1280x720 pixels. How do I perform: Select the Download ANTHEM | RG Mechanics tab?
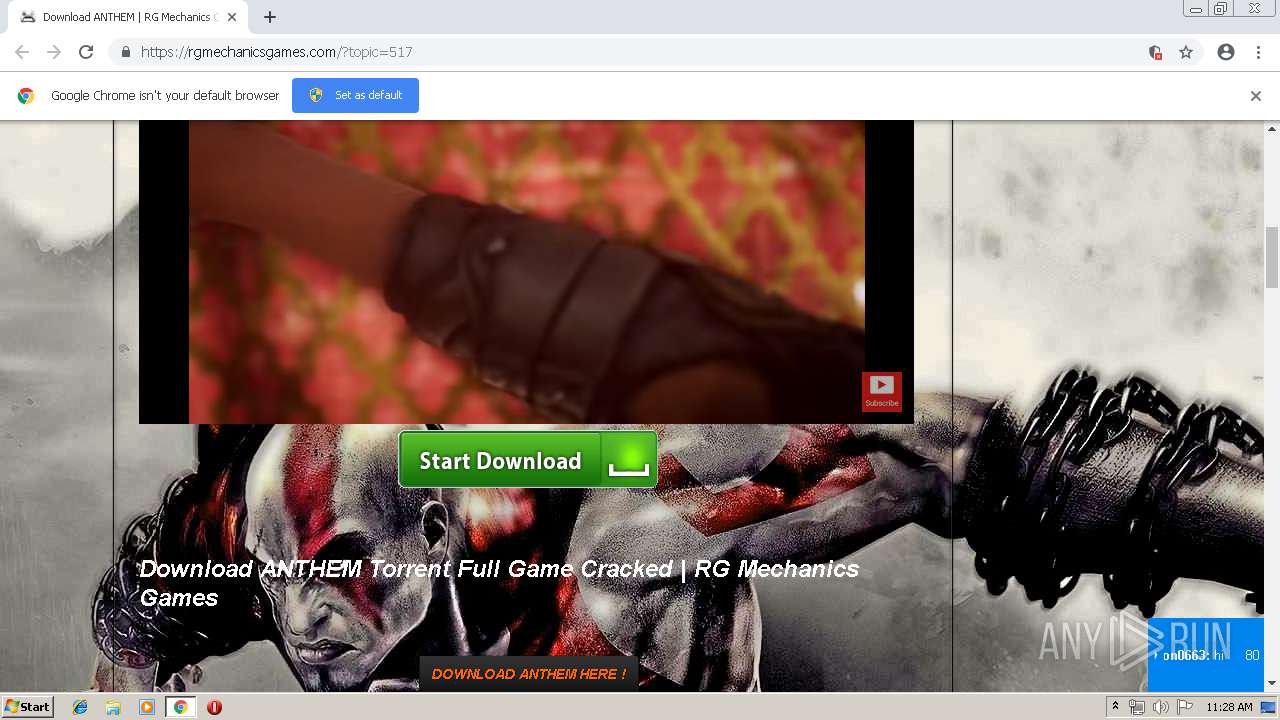point(128,17)
